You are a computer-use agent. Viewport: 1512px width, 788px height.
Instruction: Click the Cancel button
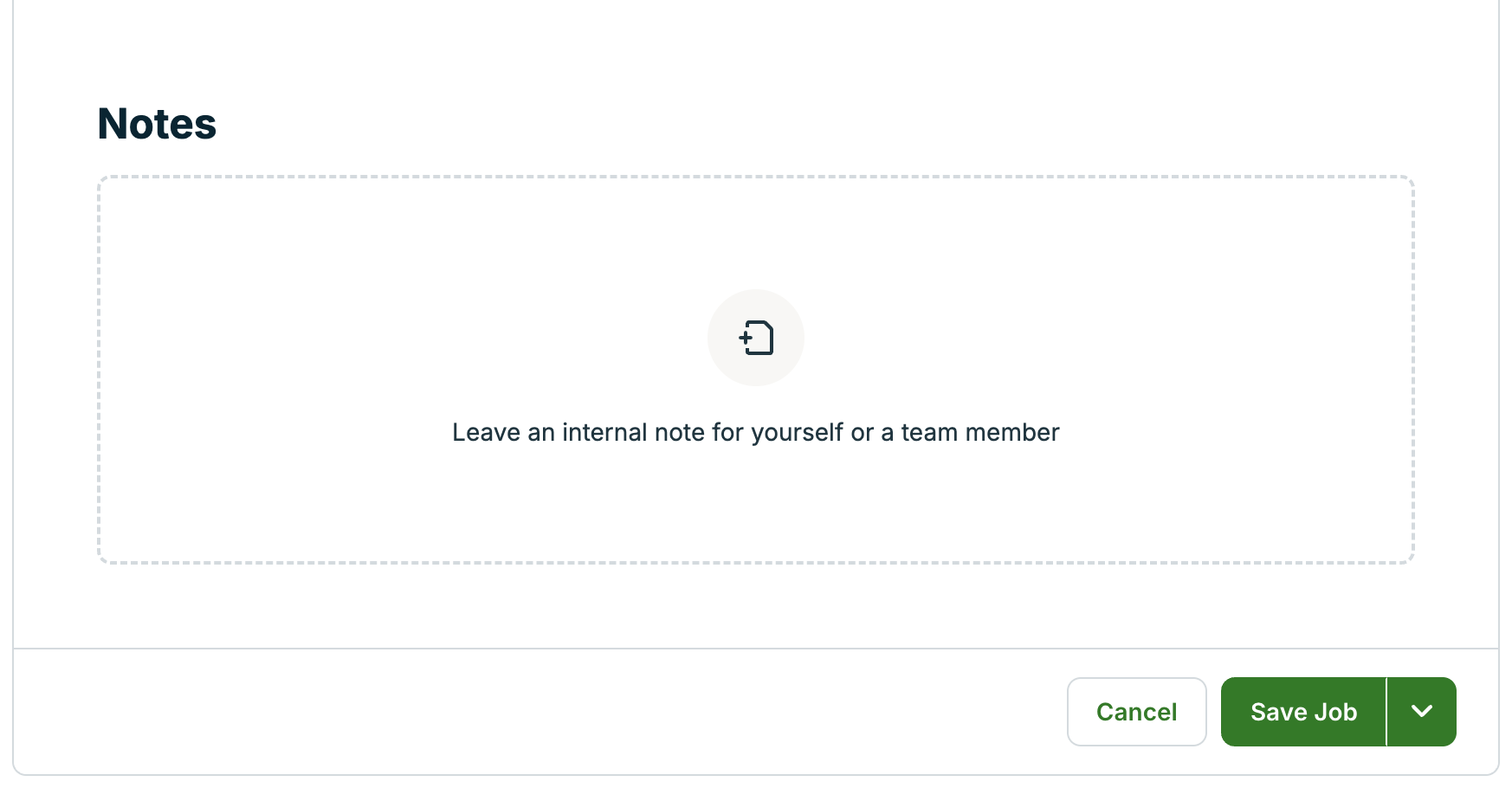[1136, 712]
